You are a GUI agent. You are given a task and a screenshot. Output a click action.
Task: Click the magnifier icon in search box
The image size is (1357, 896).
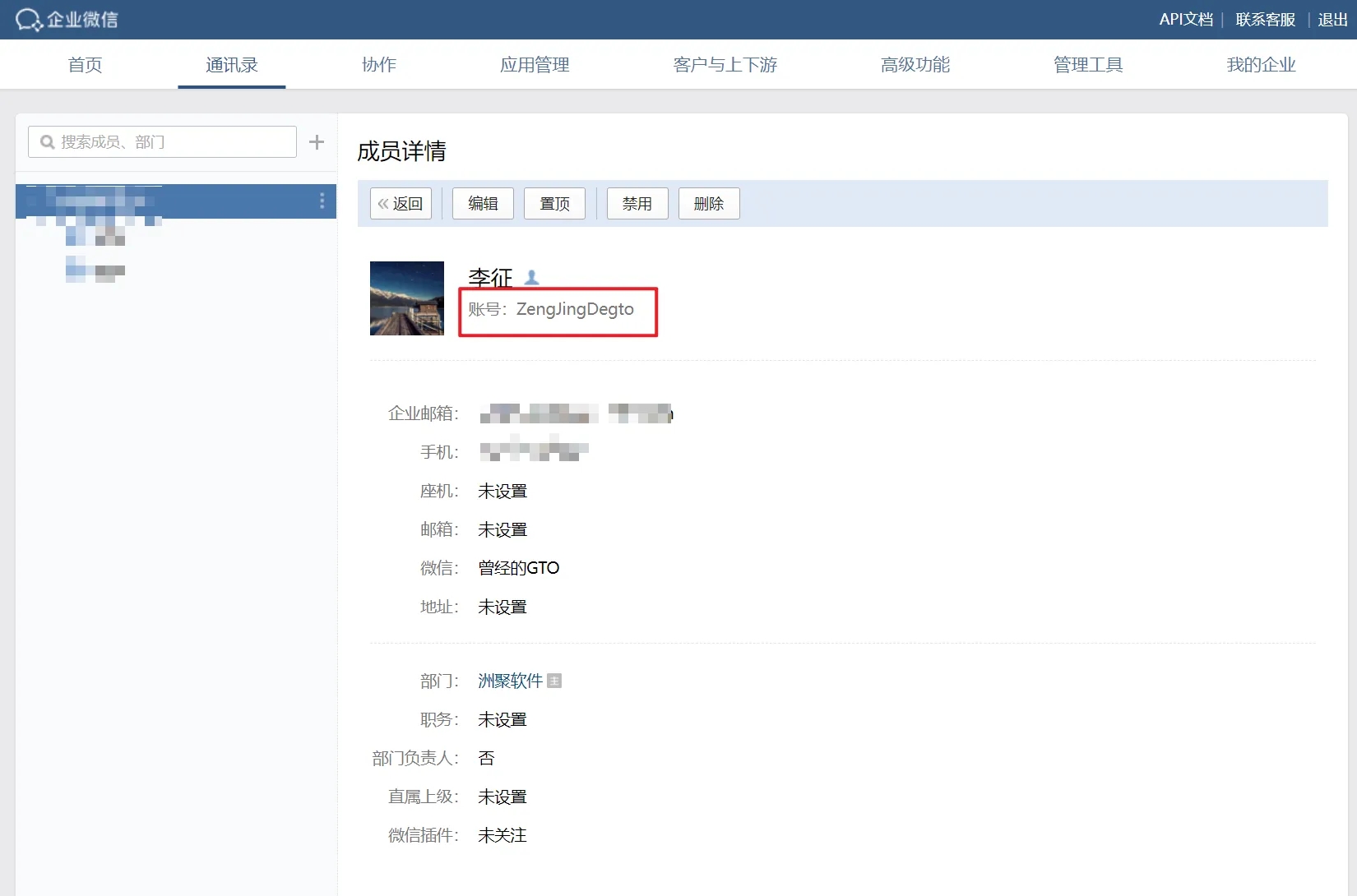point(48,142)
